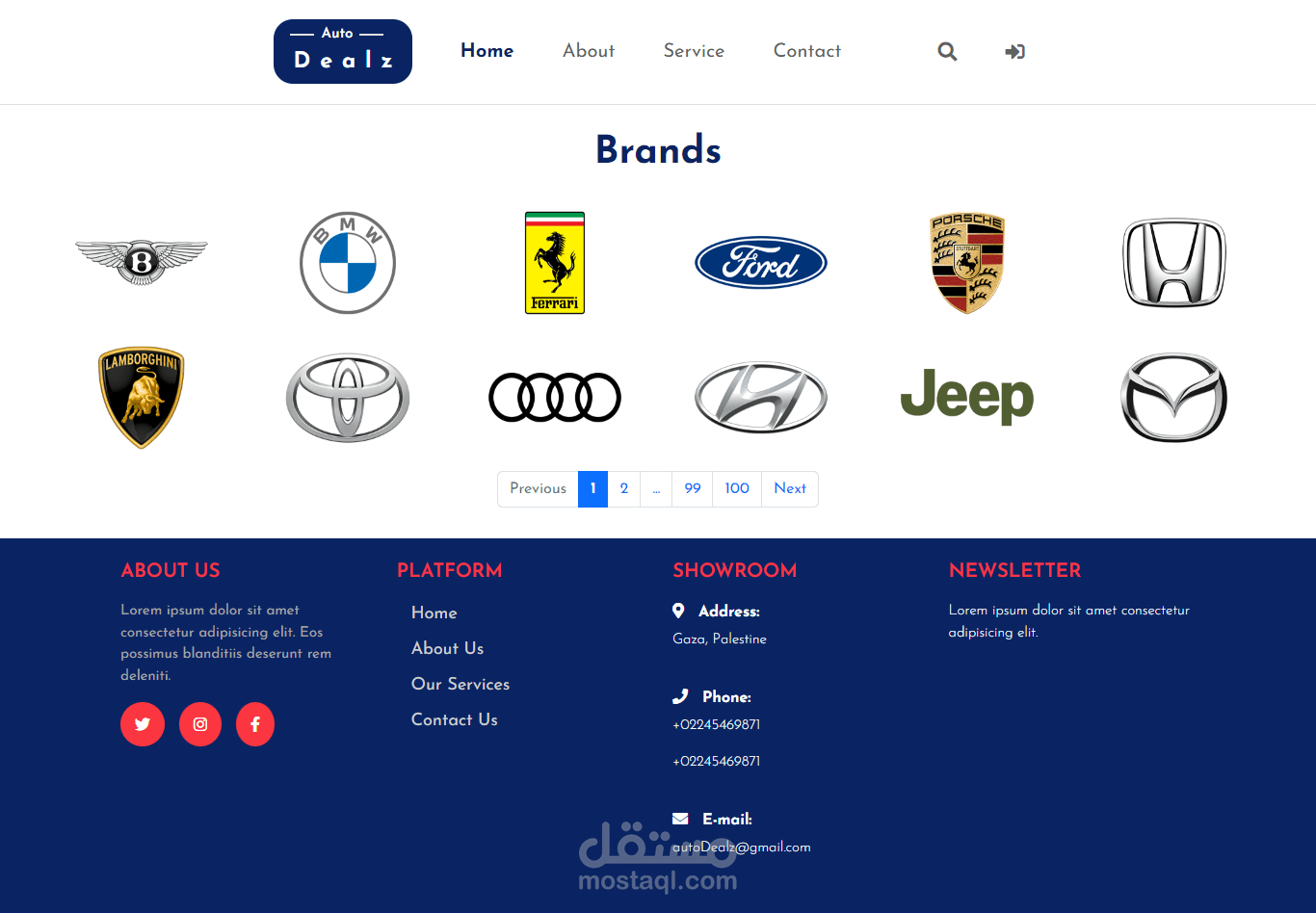Screen dimensions: 1316x913
Task: Open the Ford brand logo
Action: click(761, 263)
